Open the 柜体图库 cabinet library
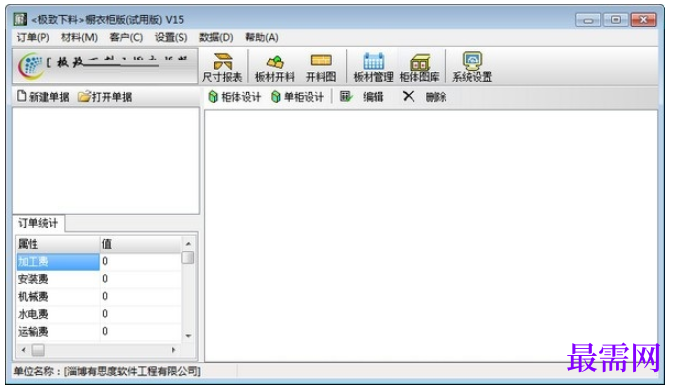 coord(419,67)
